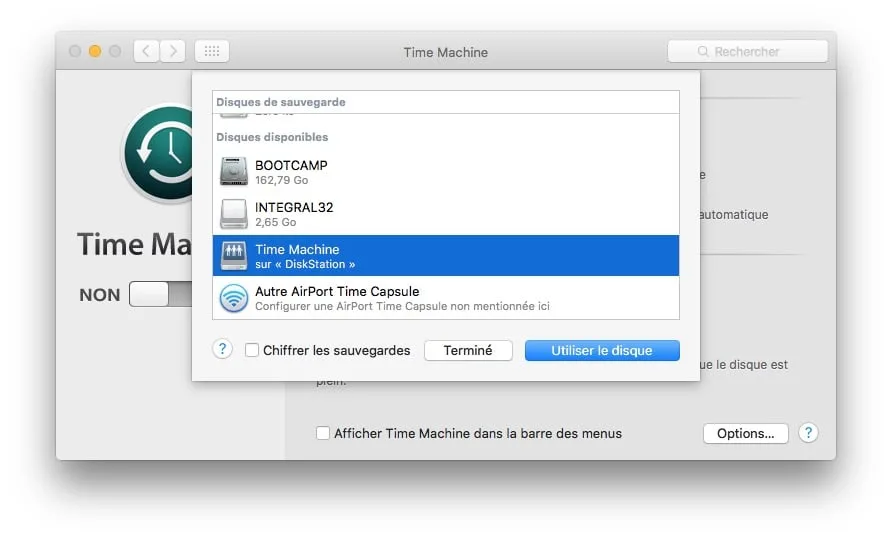
Task: Click Utiliser le disque button
Action: [602, 350]
